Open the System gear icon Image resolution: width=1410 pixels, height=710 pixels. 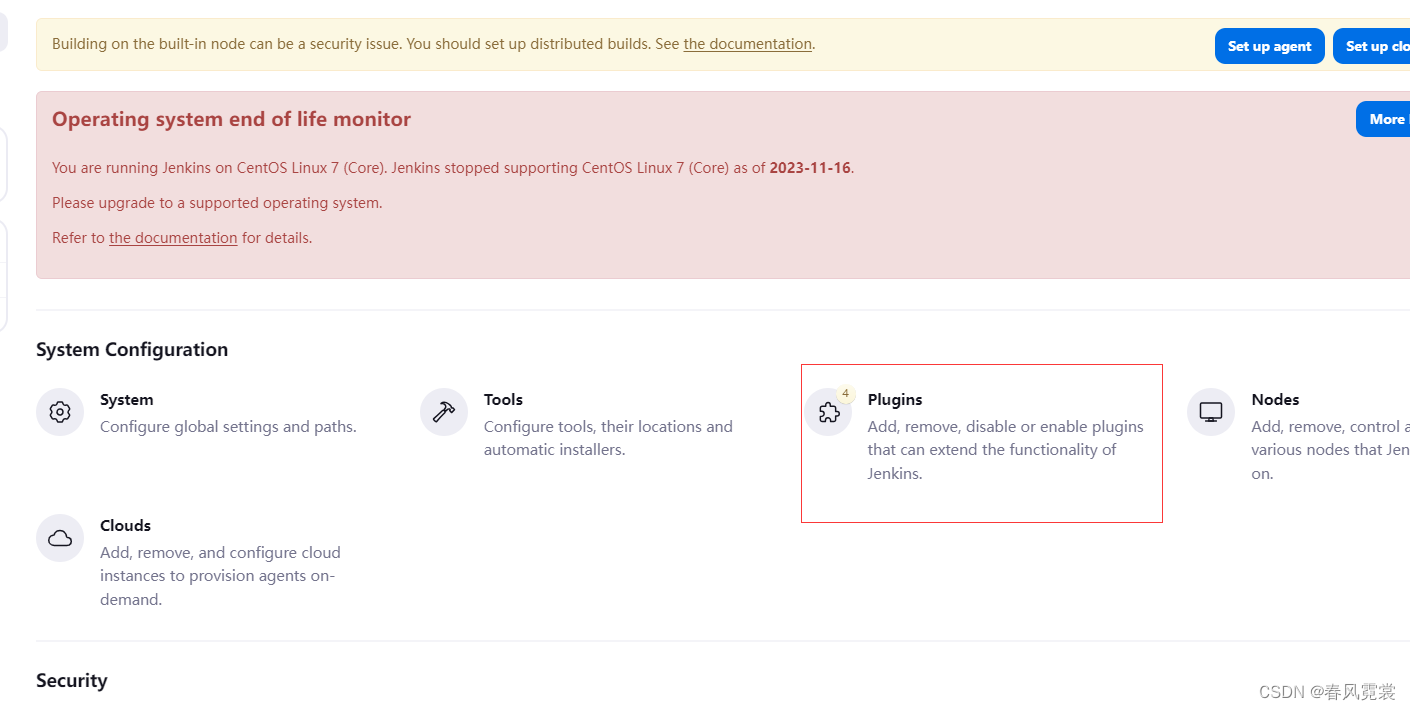pos(60,412)
